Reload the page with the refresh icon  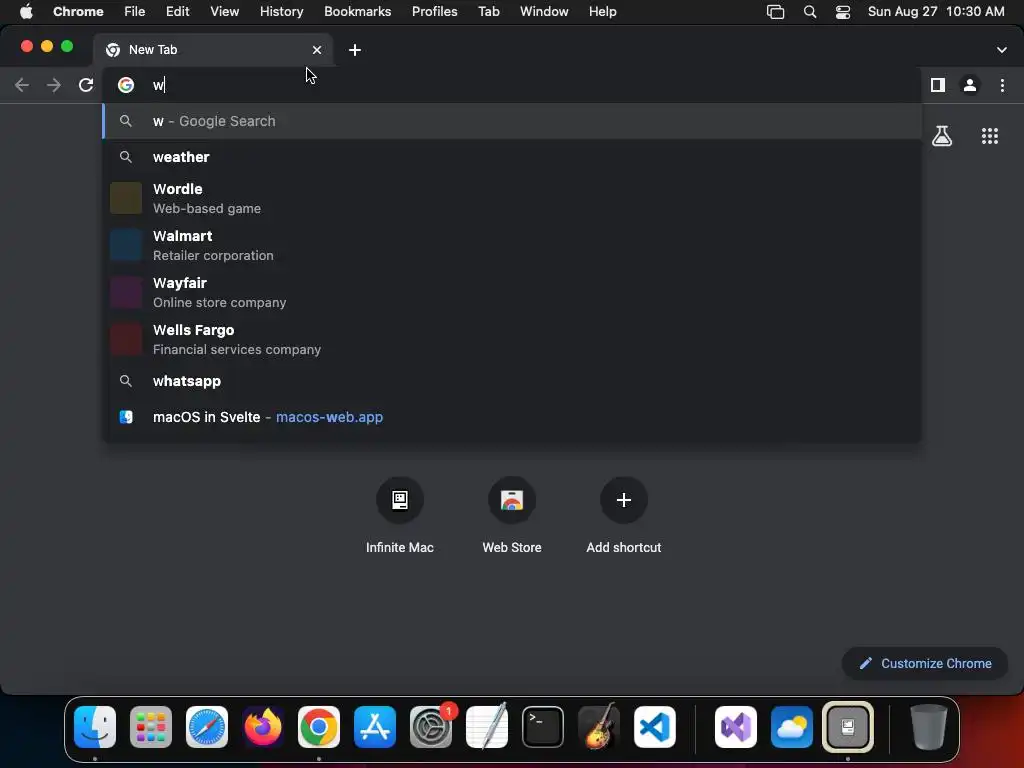86,85
